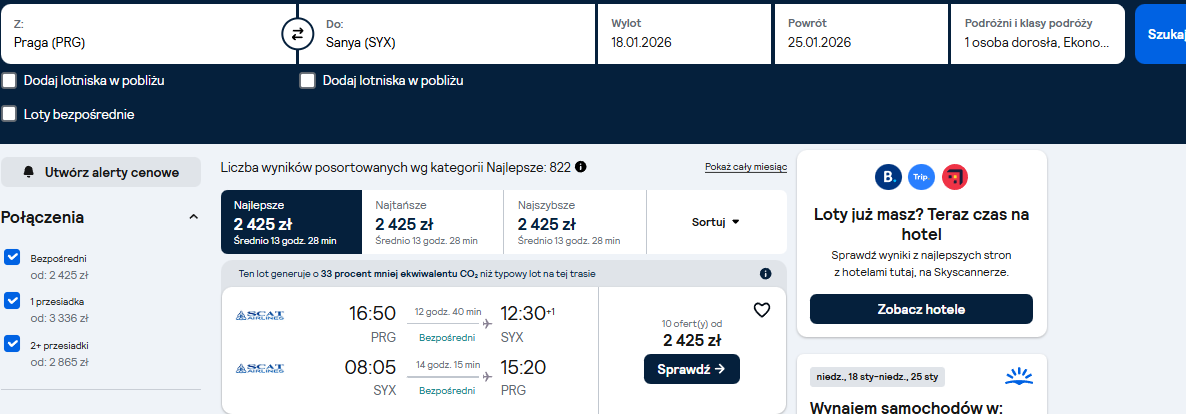Click the Sprawdź button
Image resolution: width=1186 pixels, height=414 pixels.
[x=692, y=369]
